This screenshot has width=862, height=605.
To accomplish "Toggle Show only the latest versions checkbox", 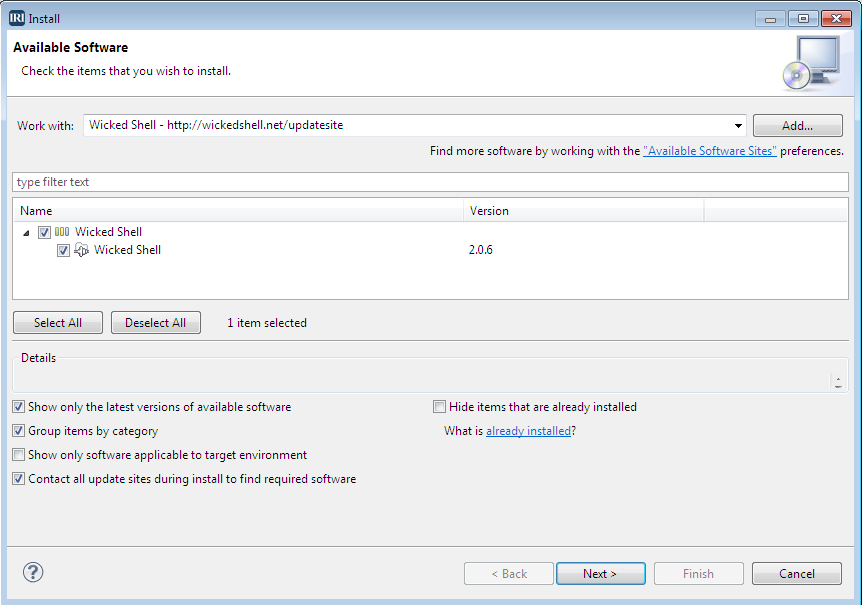I will tap(19, 407).
